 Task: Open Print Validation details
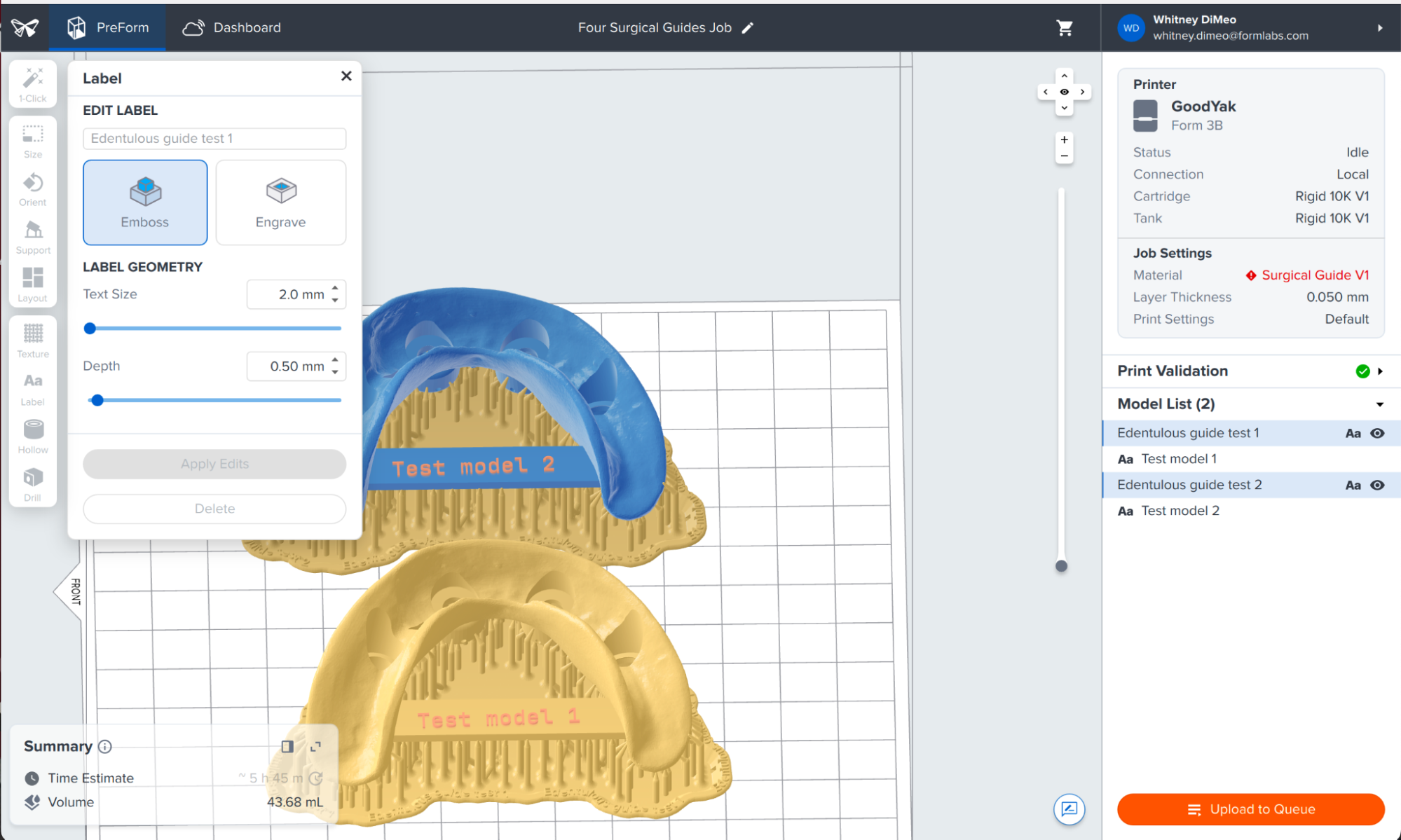[1380, 371]
